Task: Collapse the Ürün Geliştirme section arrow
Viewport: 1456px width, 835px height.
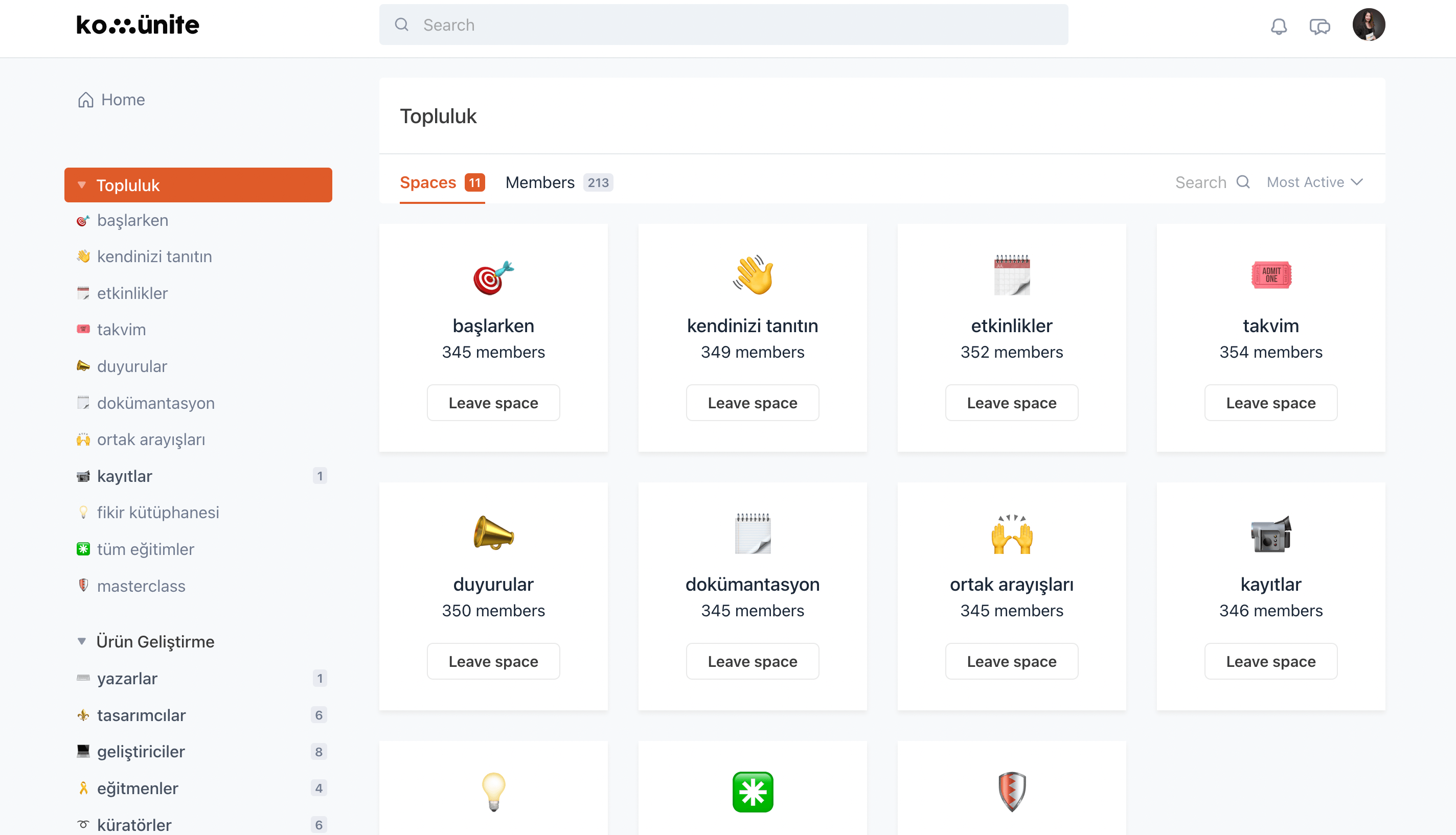Action: (82, 641)
